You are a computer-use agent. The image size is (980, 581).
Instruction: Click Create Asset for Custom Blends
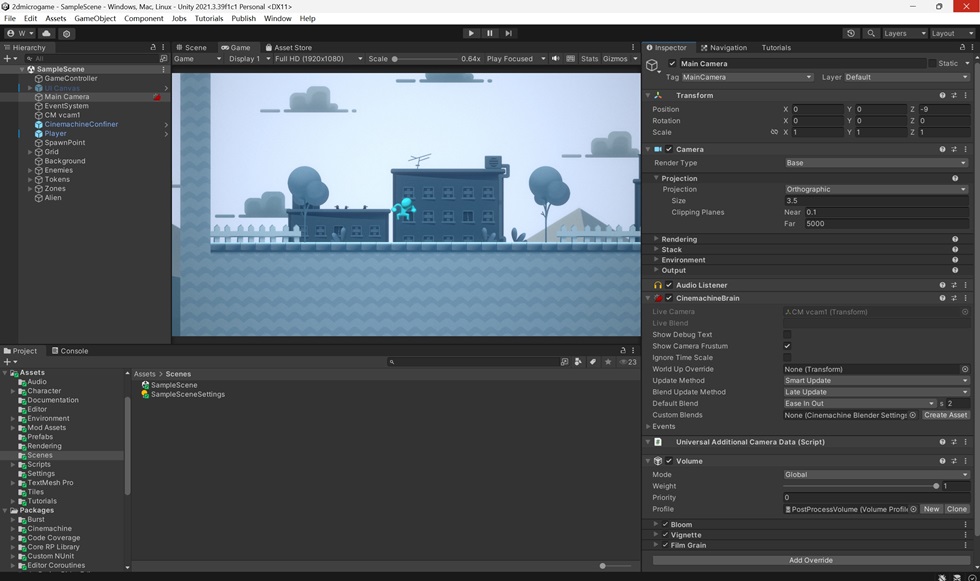point(945,415)
